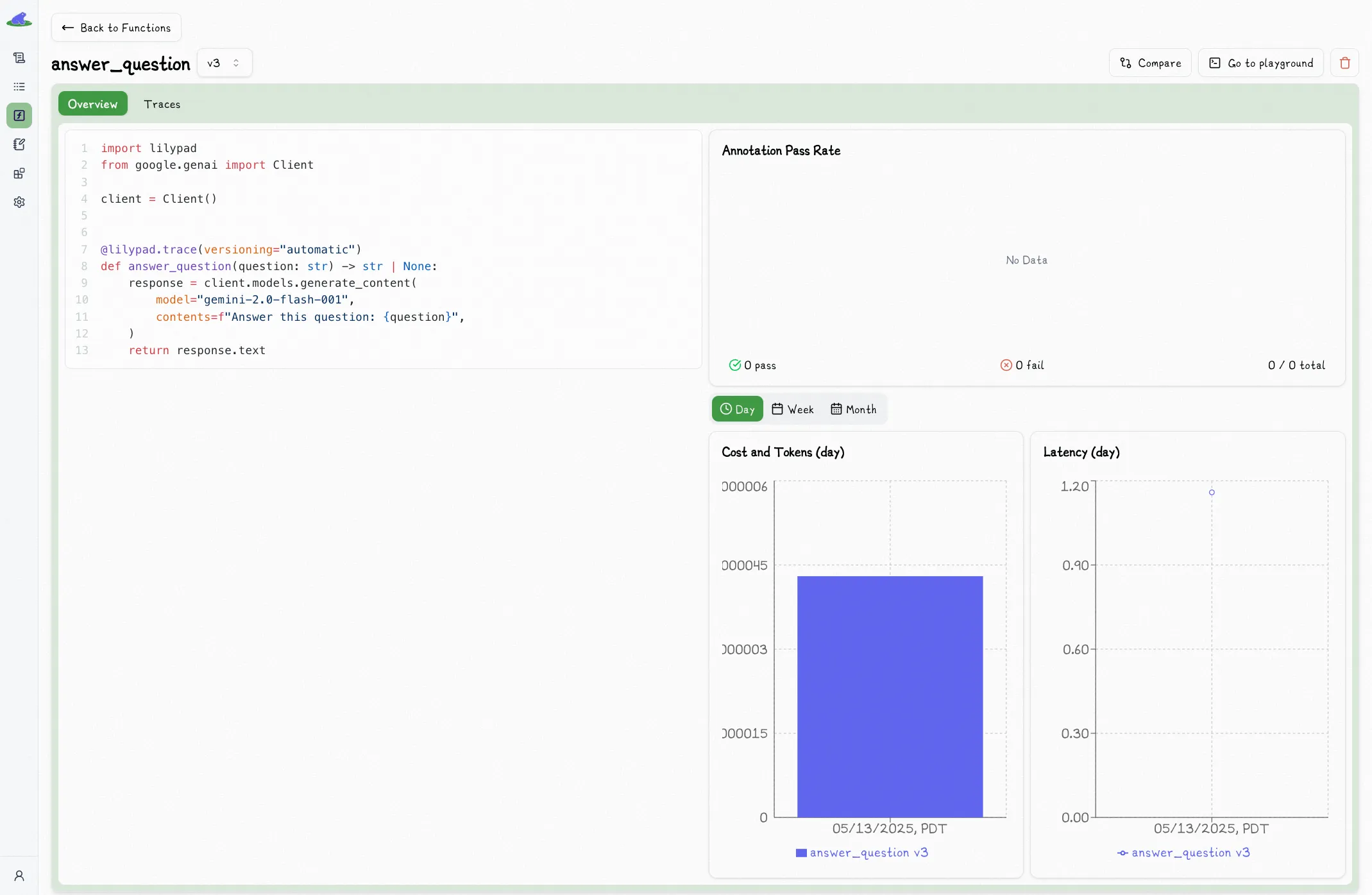Click the highlighted Functions sidebar icon

(x=19, y=115)
